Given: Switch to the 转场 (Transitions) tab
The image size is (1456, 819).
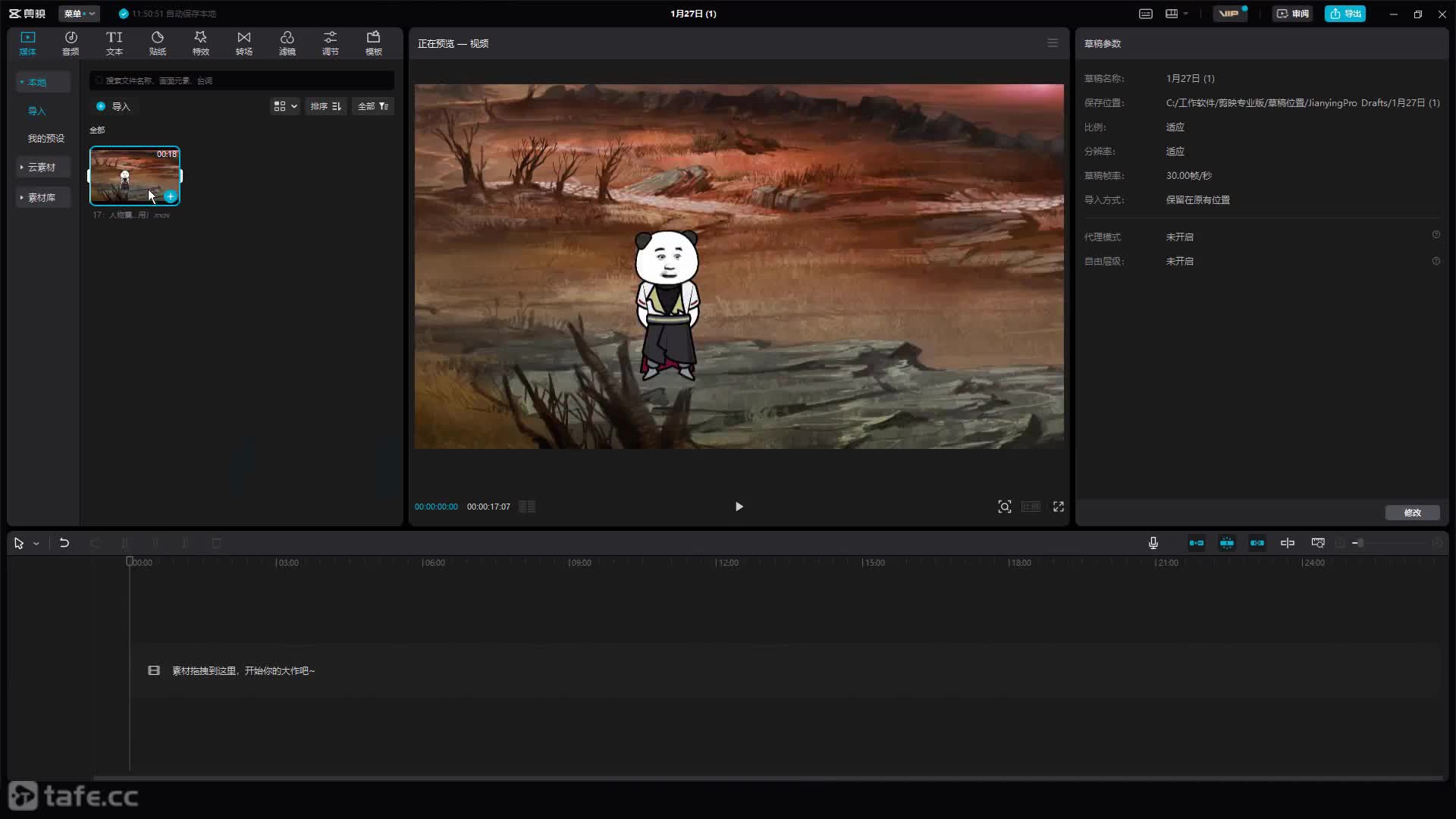Looking at the screenshot, I should [243, 43].
